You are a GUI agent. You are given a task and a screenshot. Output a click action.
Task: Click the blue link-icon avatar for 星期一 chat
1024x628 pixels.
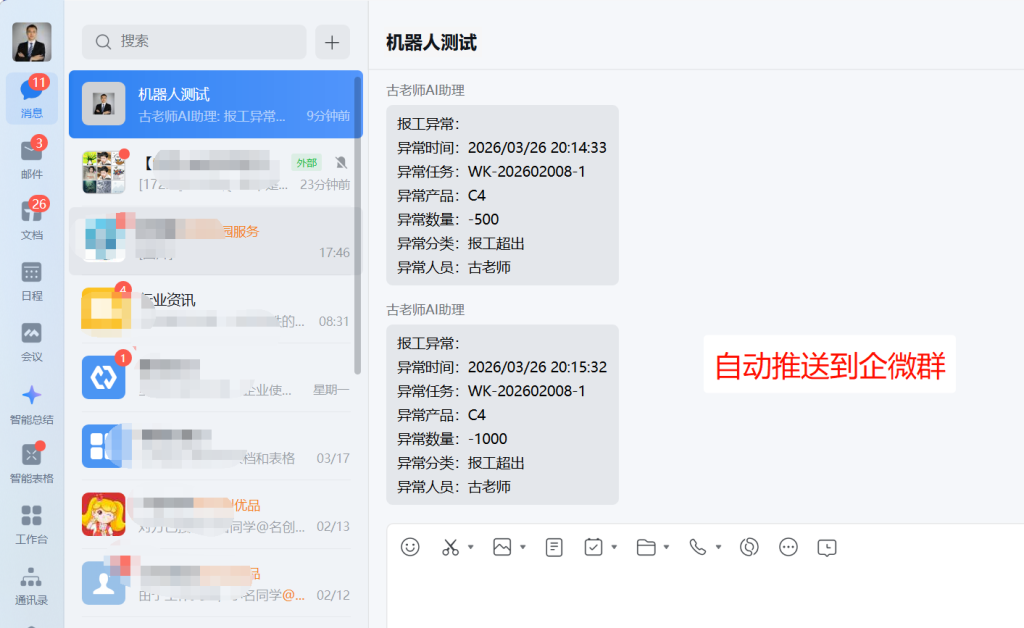point(103,377)
